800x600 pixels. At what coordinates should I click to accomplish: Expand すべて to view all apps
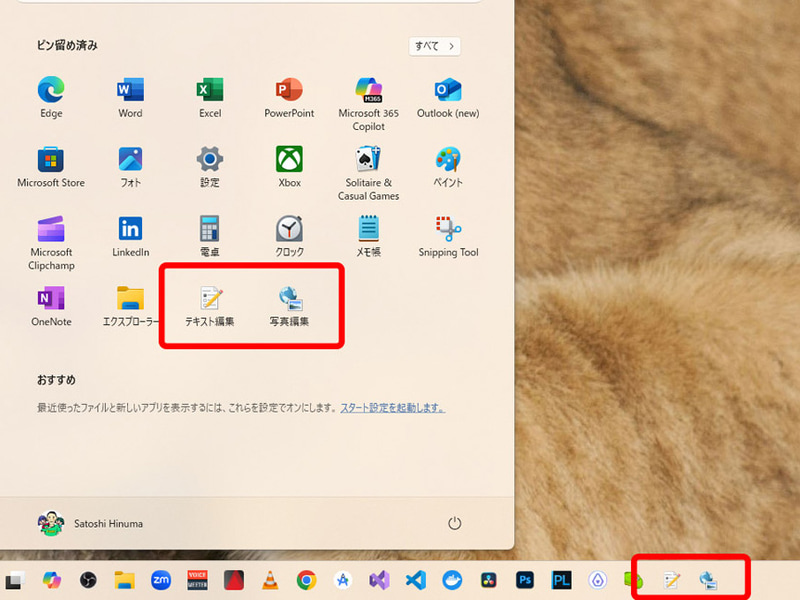(434, 46)
